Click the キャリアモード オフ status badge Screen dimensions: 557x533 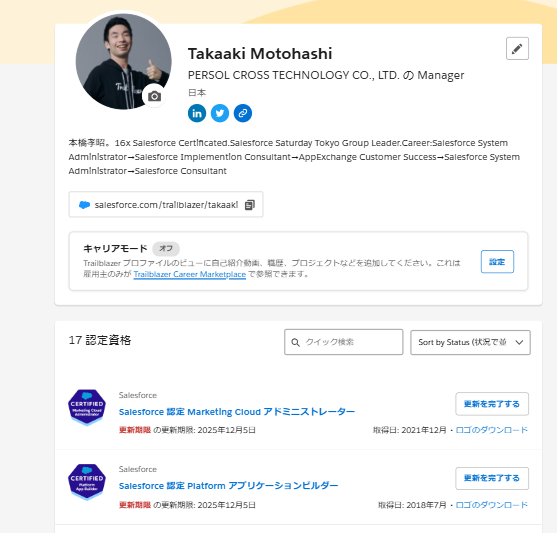(166, 248)
